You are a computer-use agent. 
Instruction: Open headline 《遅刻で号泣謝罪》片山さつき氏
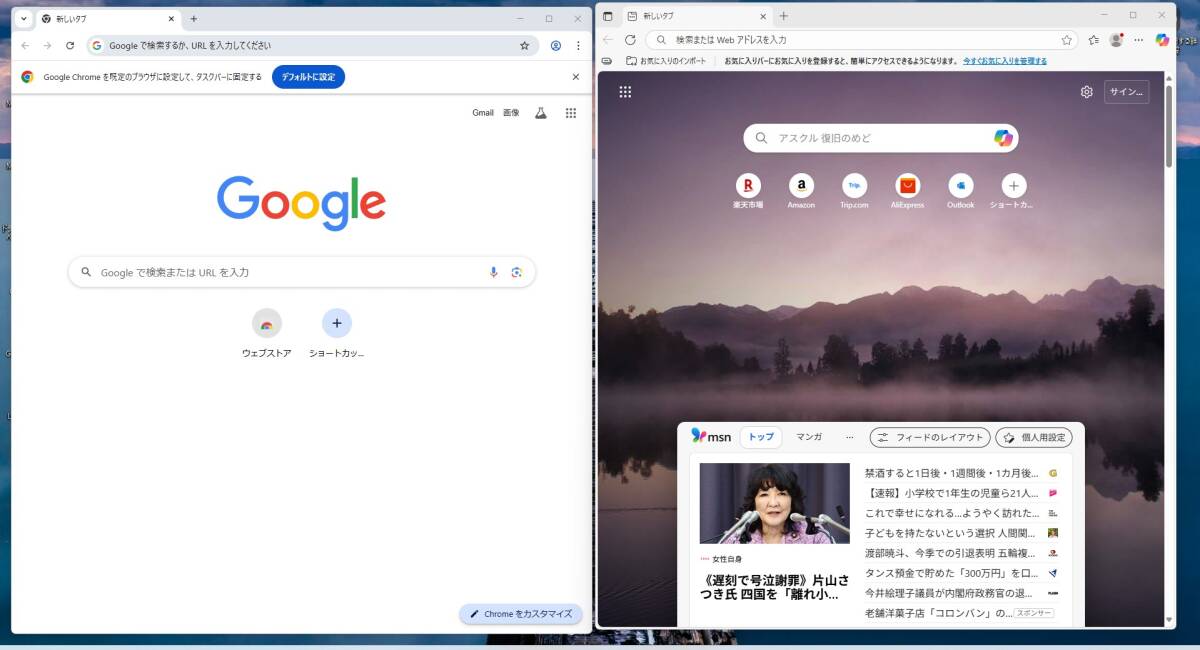pyautogui.click(x=775, y=587)
